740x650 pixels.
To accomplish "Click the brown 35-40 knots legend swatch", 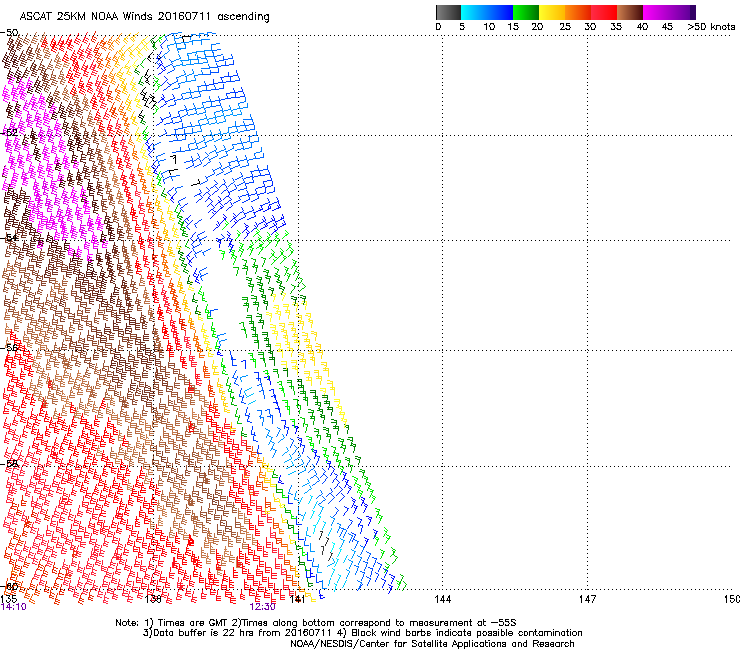I will pos(630,12).
